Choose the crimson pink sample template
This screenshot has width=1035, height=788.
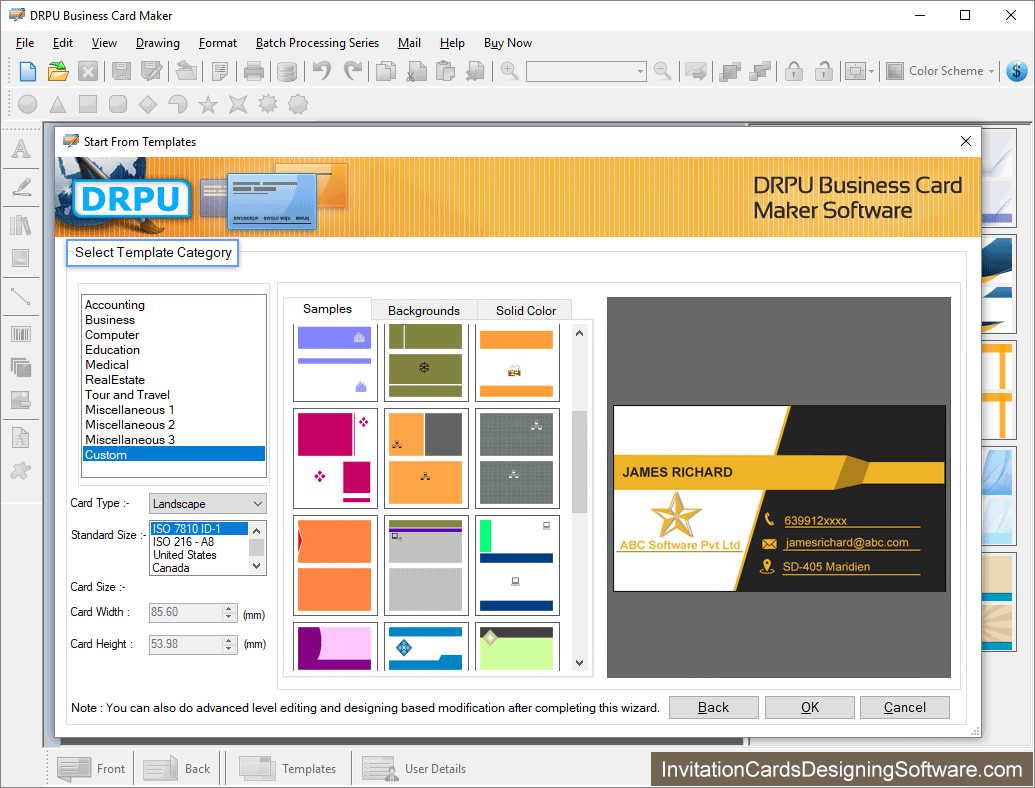click(x=335, y=459)
